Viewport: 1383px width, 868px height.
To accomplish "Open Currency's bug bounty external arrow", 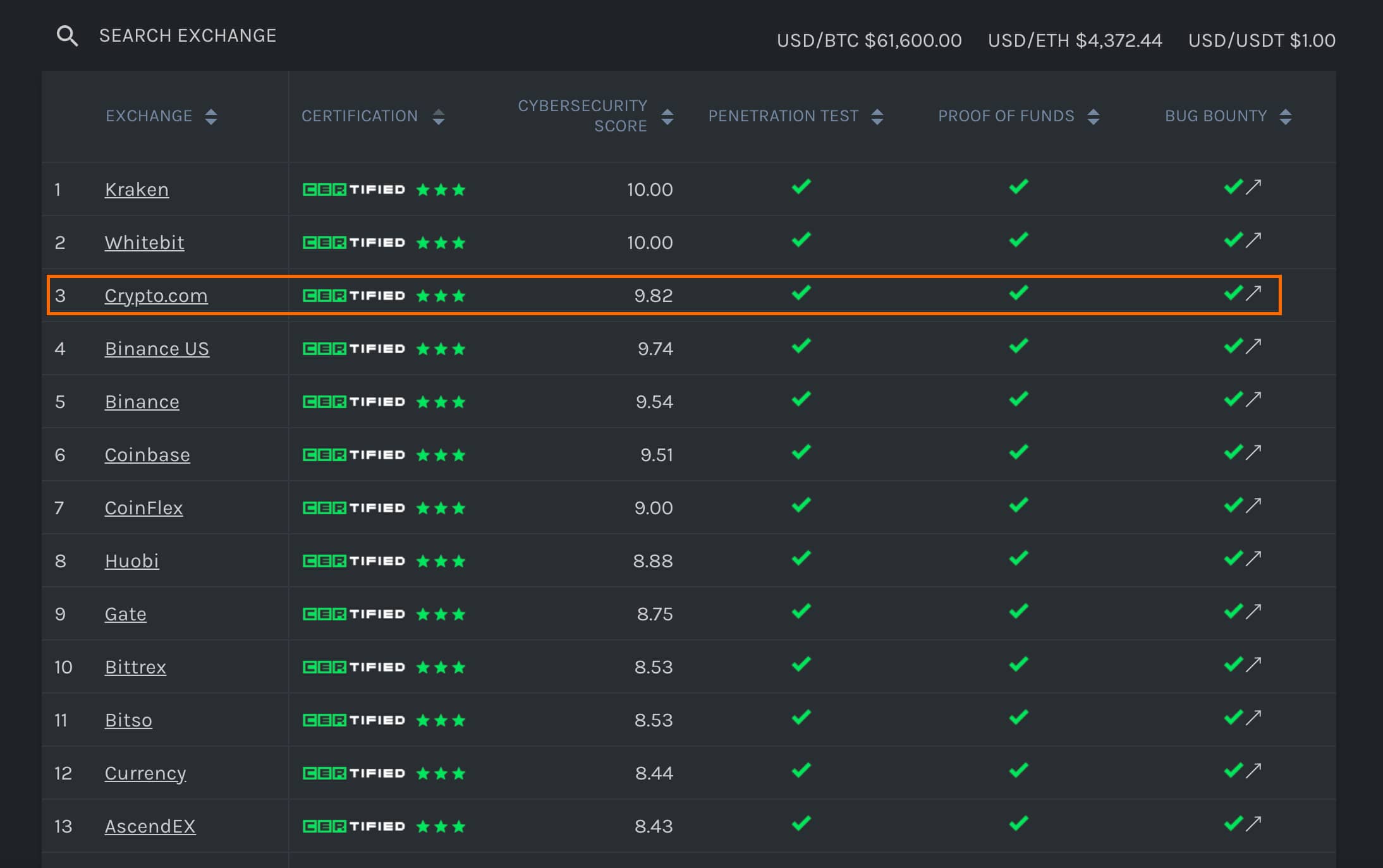I will coord(1253,771).
